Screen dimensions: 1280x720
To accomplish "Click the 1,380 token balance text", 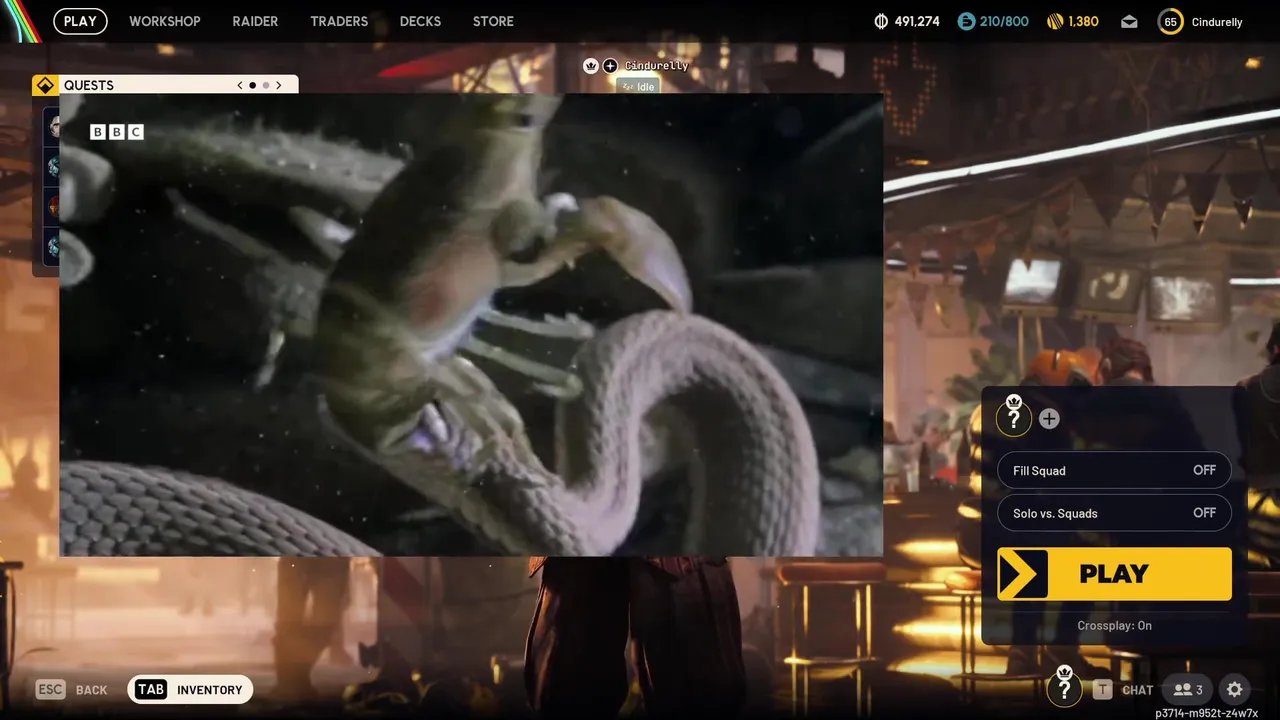I will tap(1084, 21).
